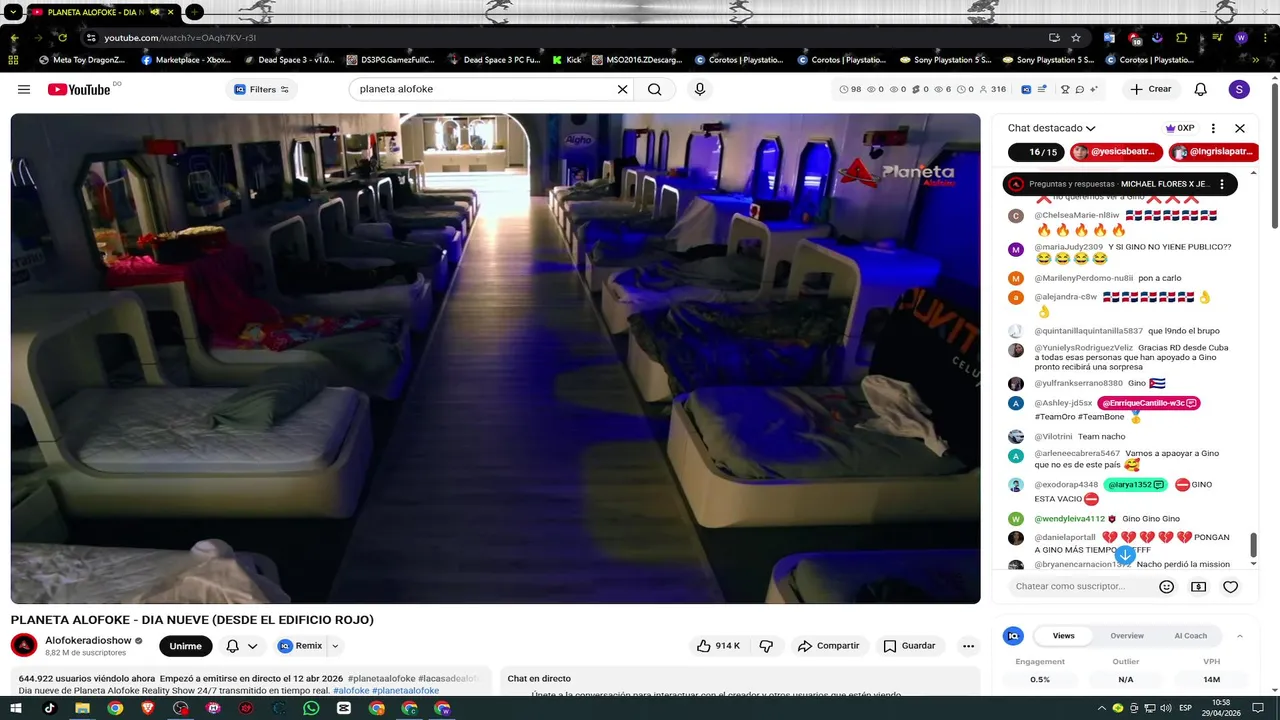Open more actions ellipsis under video

pyautogui.click(x=968, y=646)
